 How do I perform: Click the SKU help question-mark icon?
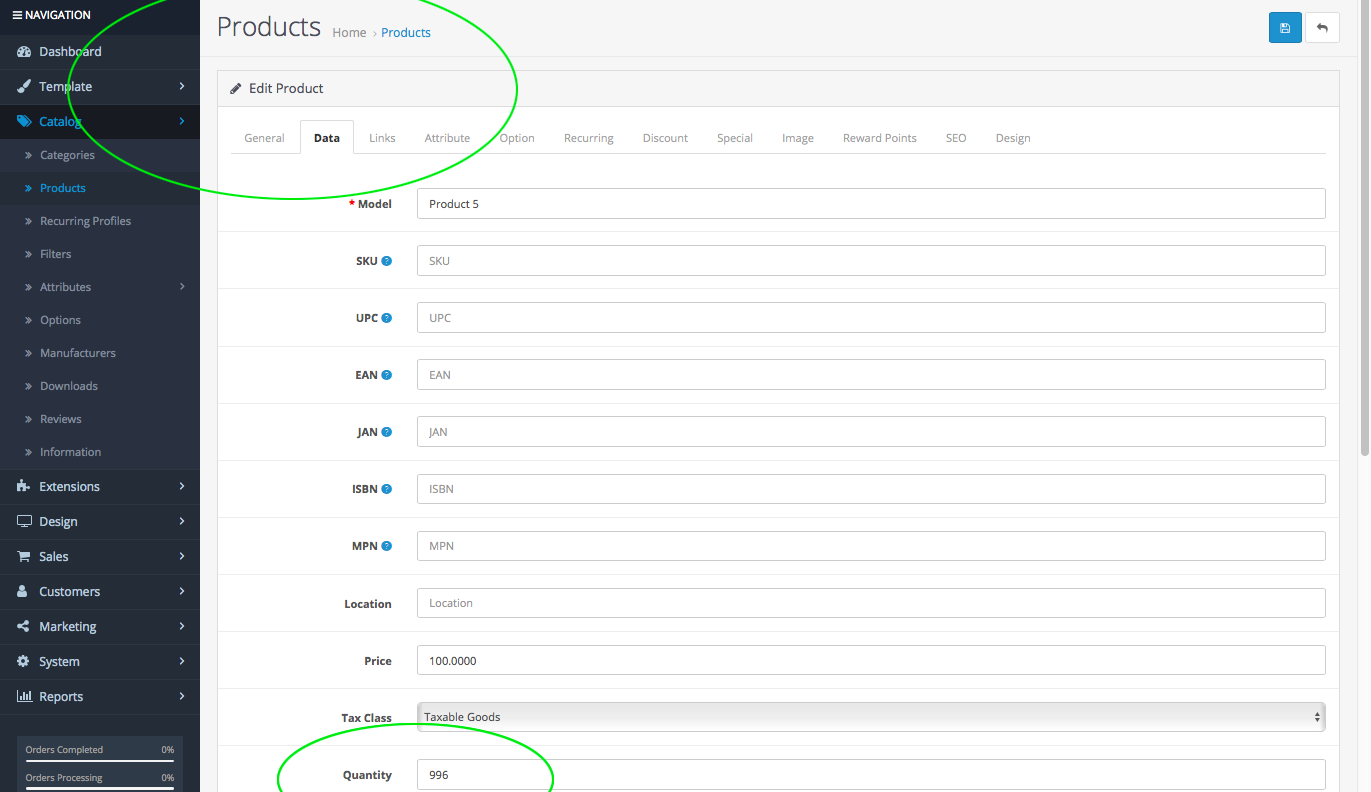coord(387,261)
